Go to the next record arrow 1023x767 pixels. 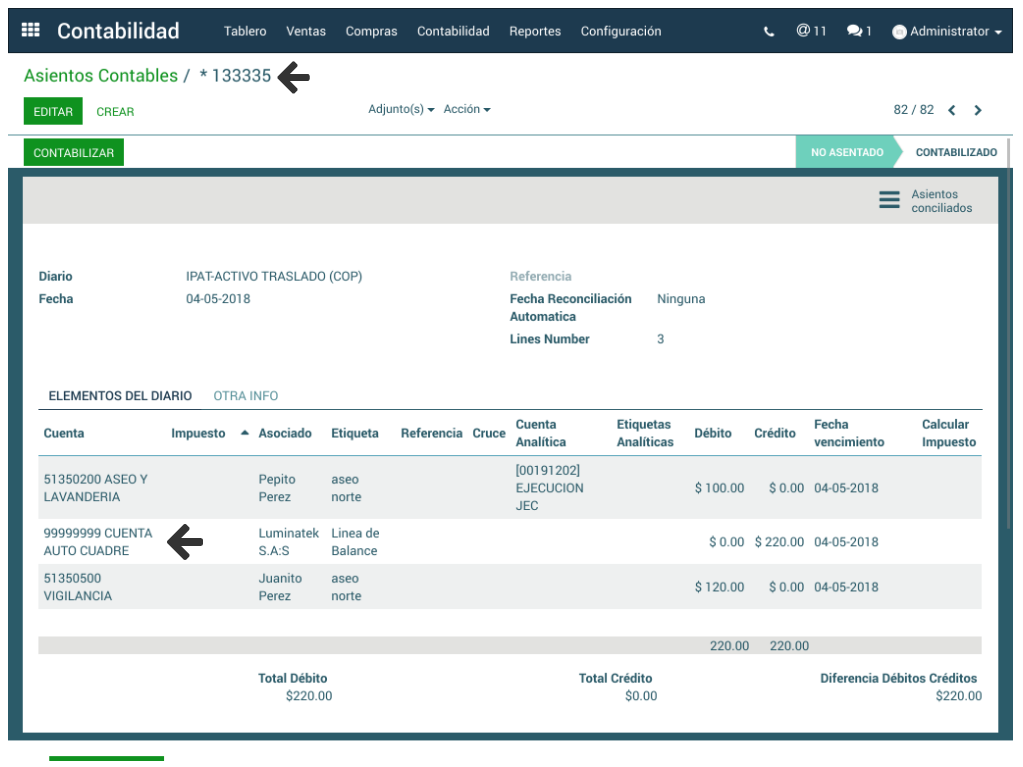click(x=978, y=110)
